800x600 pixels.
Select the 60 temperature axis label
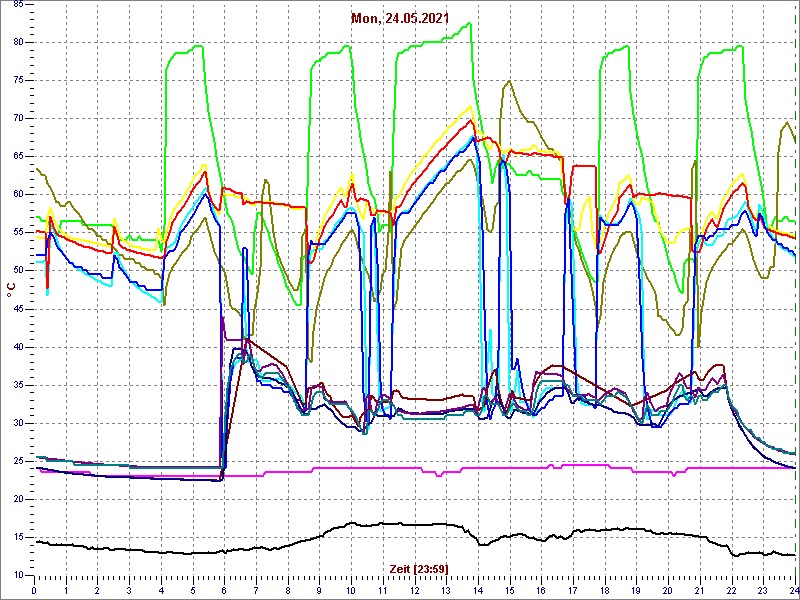(x=18, y=194)
